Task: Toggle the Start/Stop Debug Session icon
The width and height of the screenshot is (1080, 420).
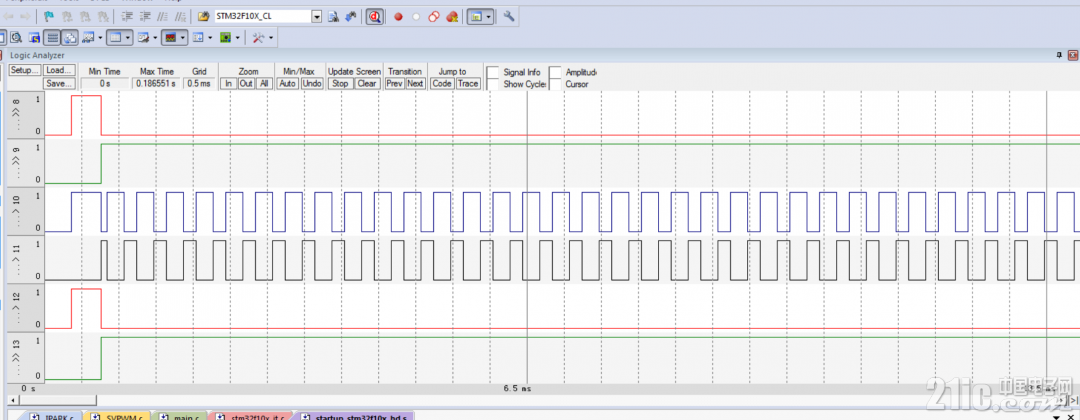Action: [374, 17]
